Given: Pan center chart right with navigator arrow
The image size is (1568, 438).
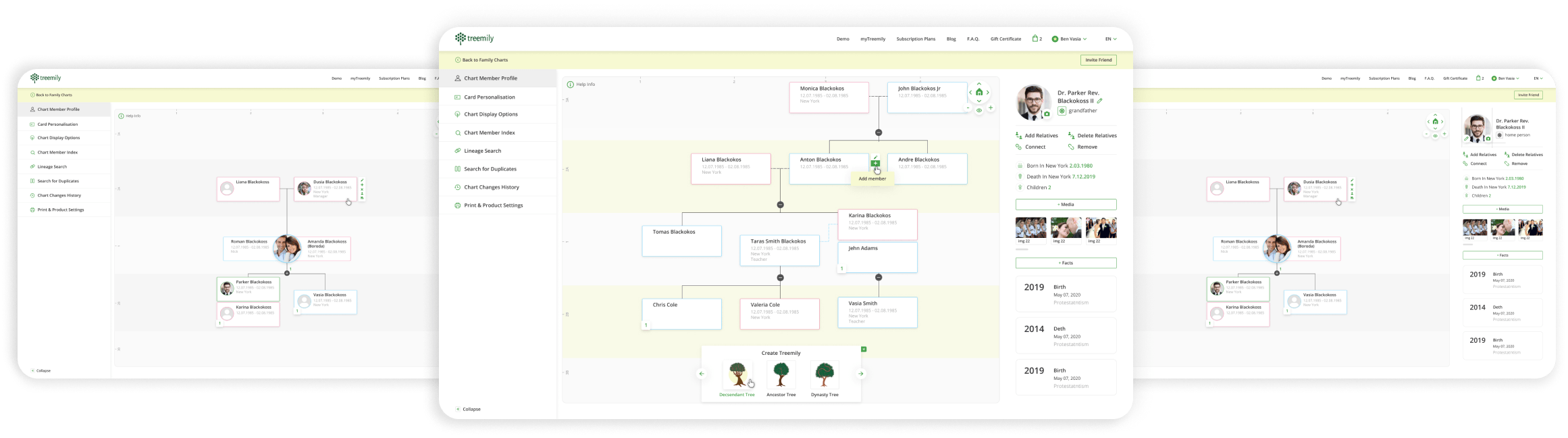Looking at the screenshot, I should click(988, 93).
